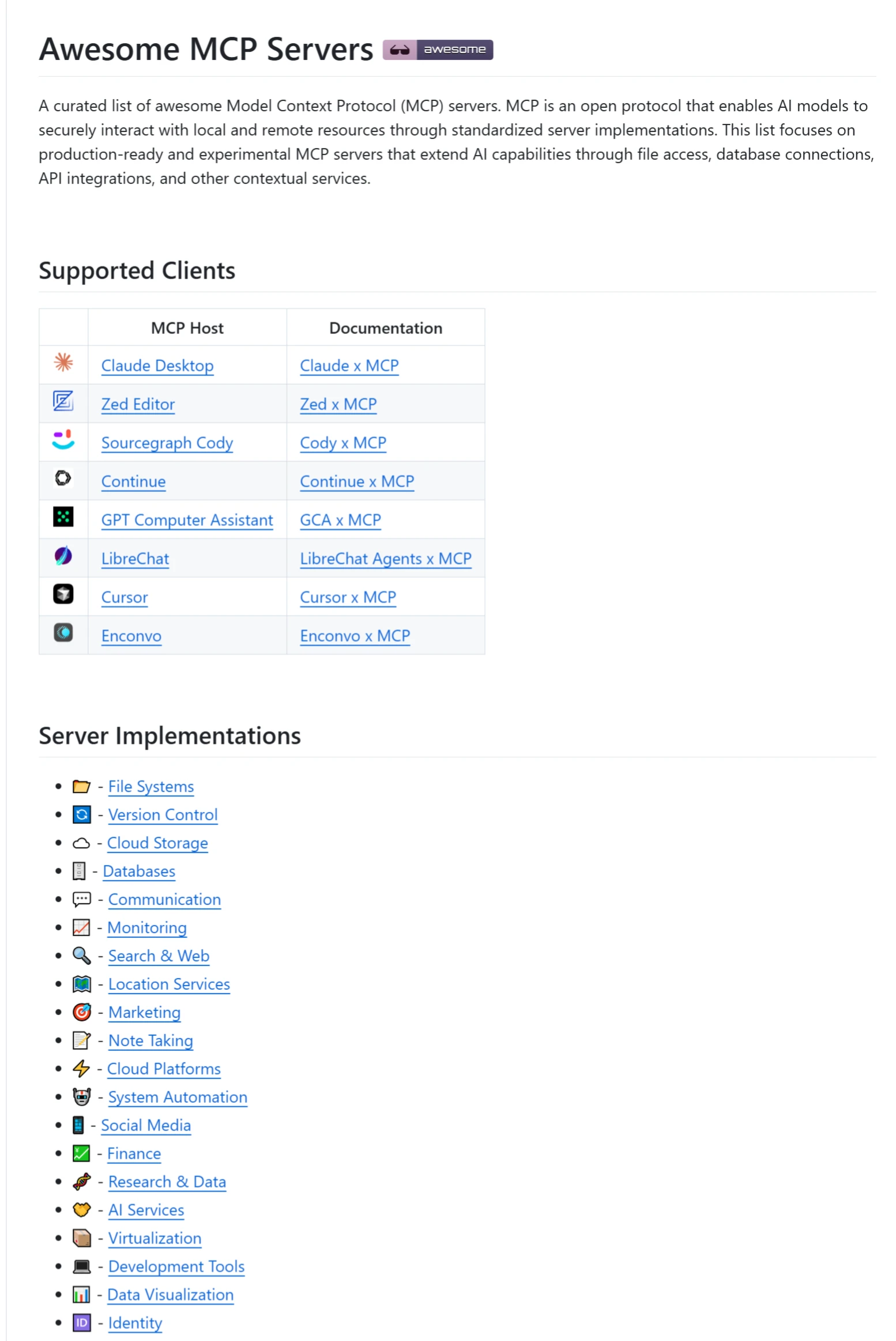Go to Development Tools section
This screenshot has width=896, height=1341.
coord(176,1267)
